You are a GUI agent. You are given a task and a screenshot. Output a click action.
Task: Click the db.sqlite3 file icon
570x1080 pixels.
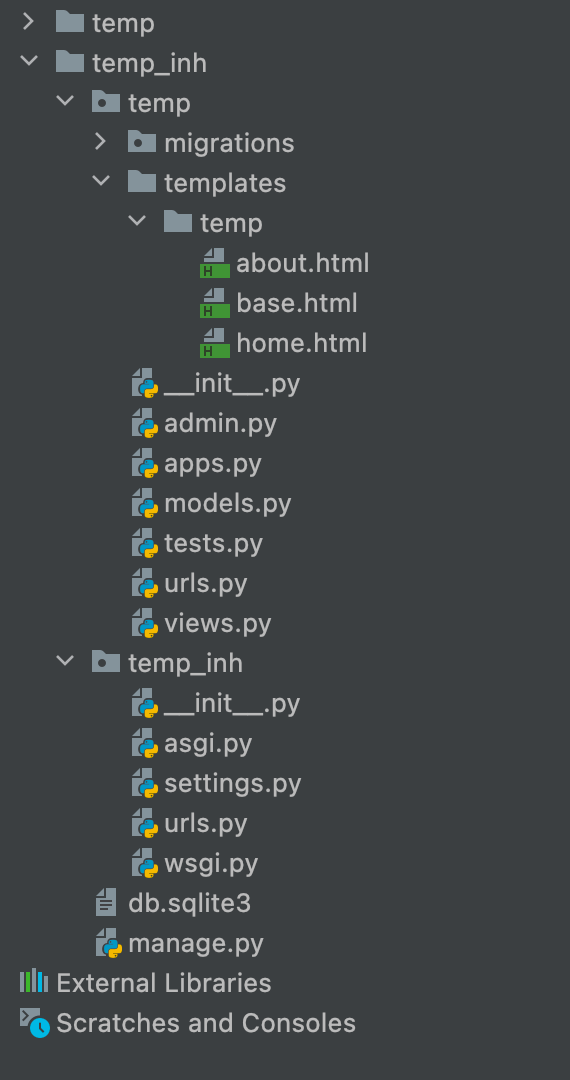(x=106, y=902)
